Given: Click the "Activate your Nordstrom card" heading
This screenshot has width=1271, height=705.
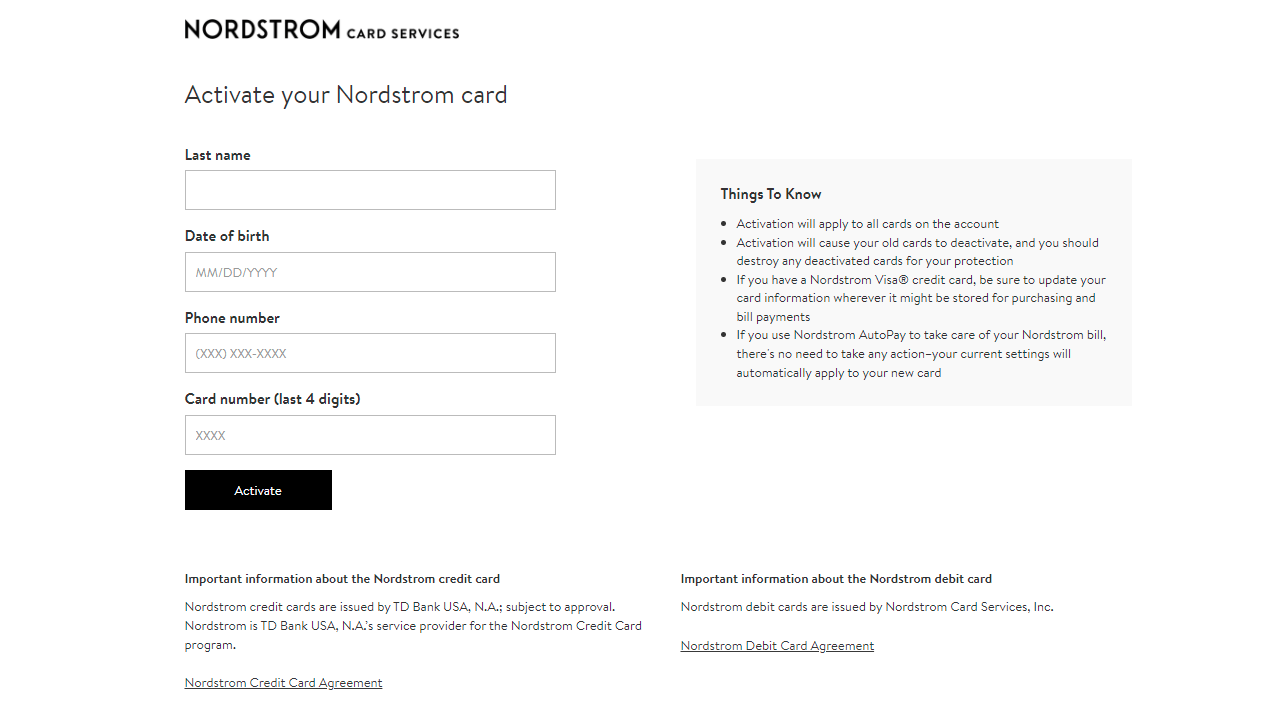Looking at the screenshot, I should click(x=346, y=95).
